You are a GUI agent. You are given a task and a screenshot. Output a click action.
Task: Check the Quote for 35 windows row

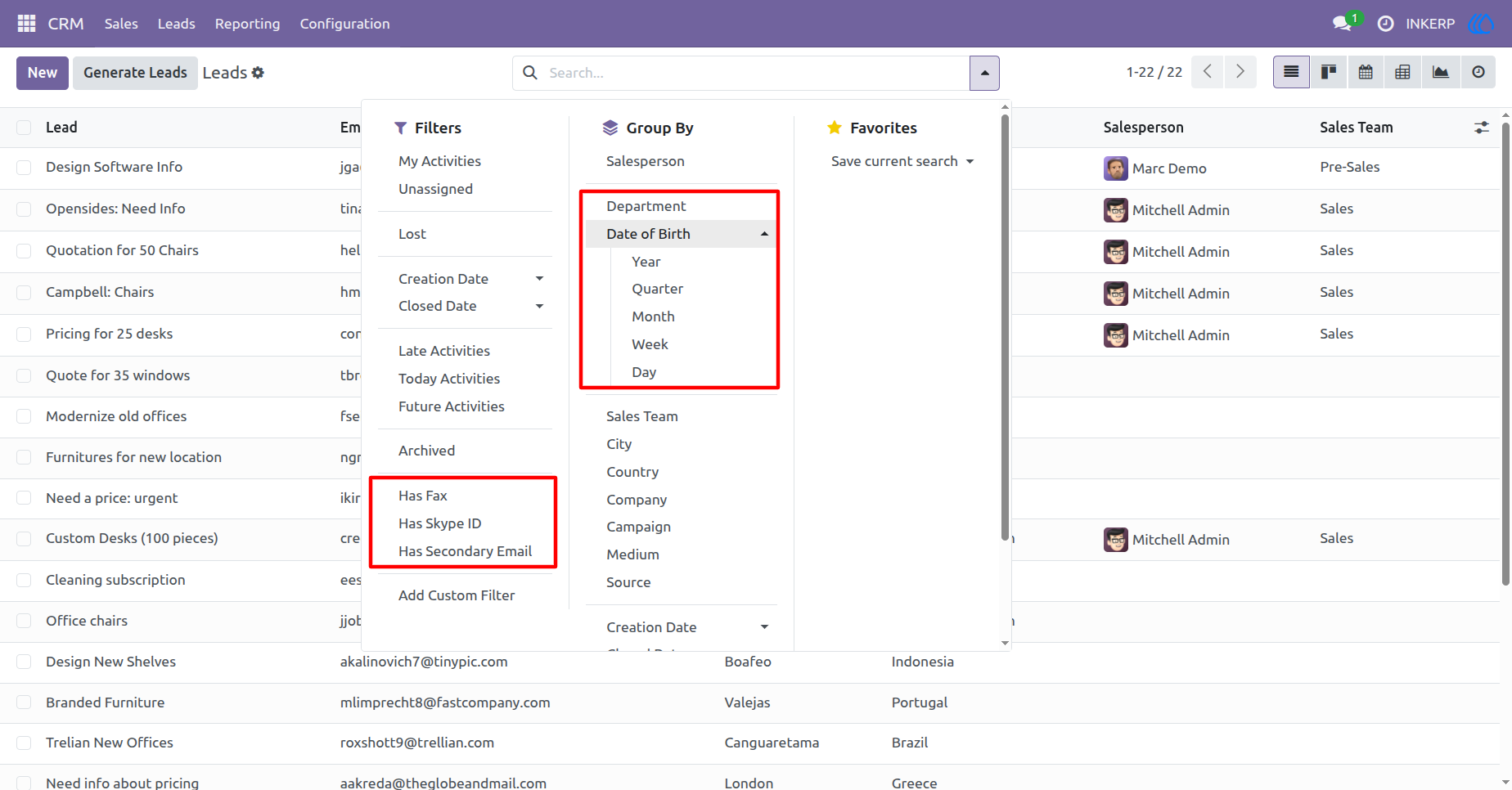pyautogui.click(x=24, y=376)
